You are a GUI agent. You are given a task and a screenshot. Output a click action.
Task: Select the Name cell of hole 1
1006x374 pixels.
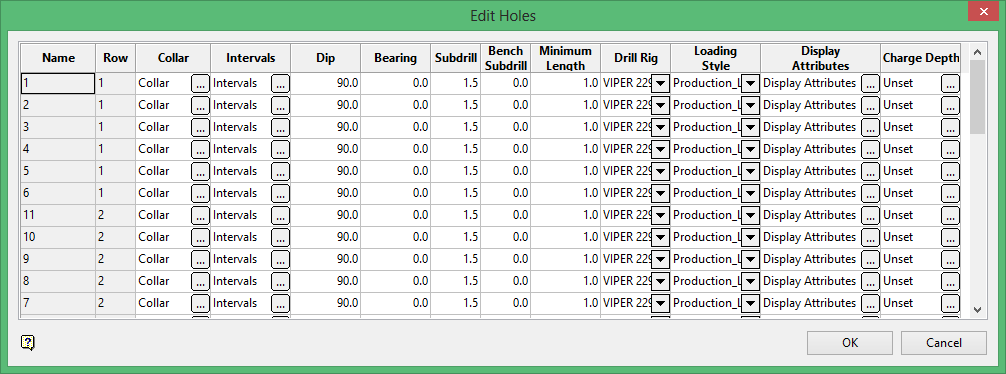pos(58,83)
